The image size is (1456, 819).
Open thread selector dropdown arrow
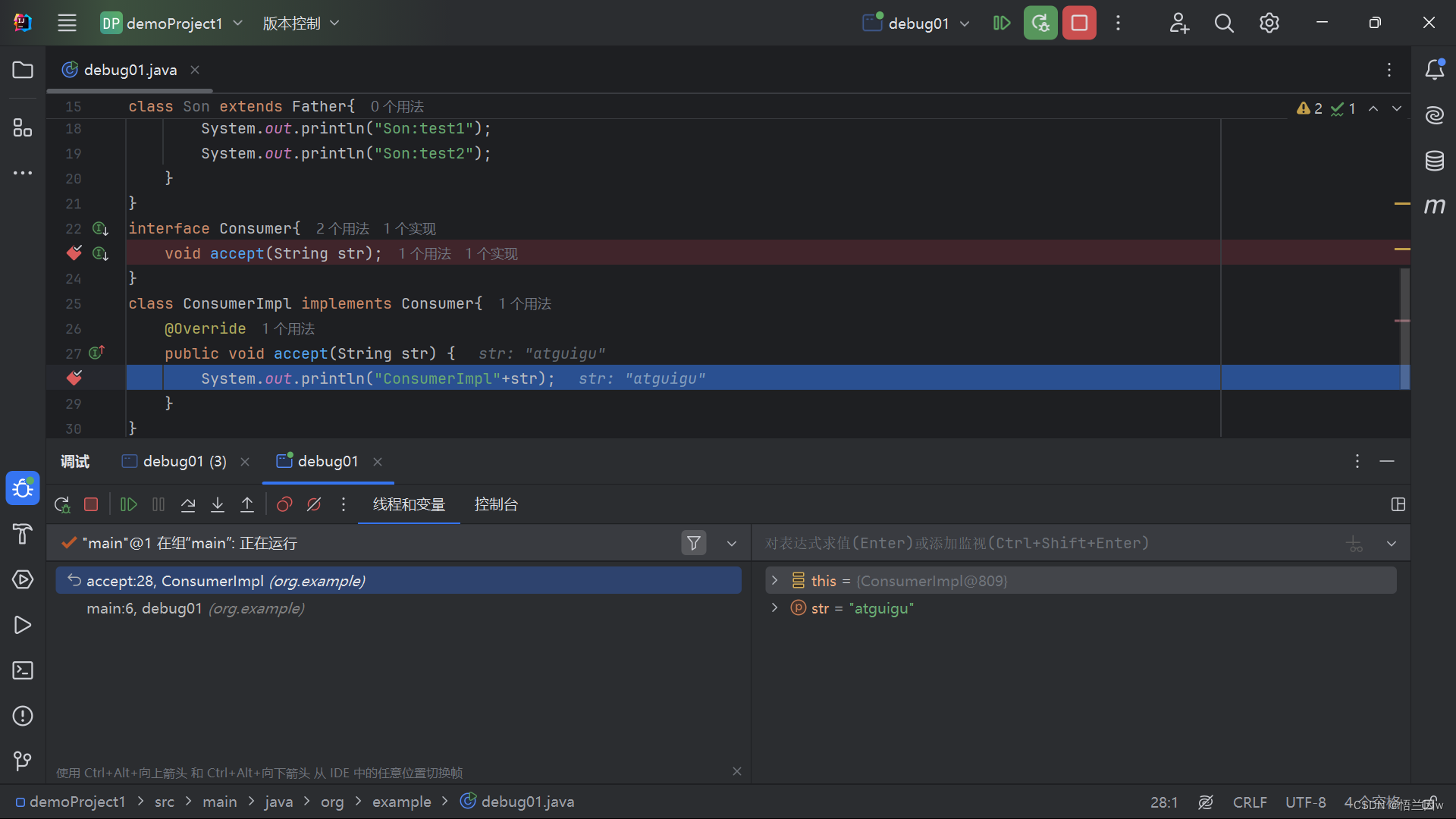pos(731,543)
